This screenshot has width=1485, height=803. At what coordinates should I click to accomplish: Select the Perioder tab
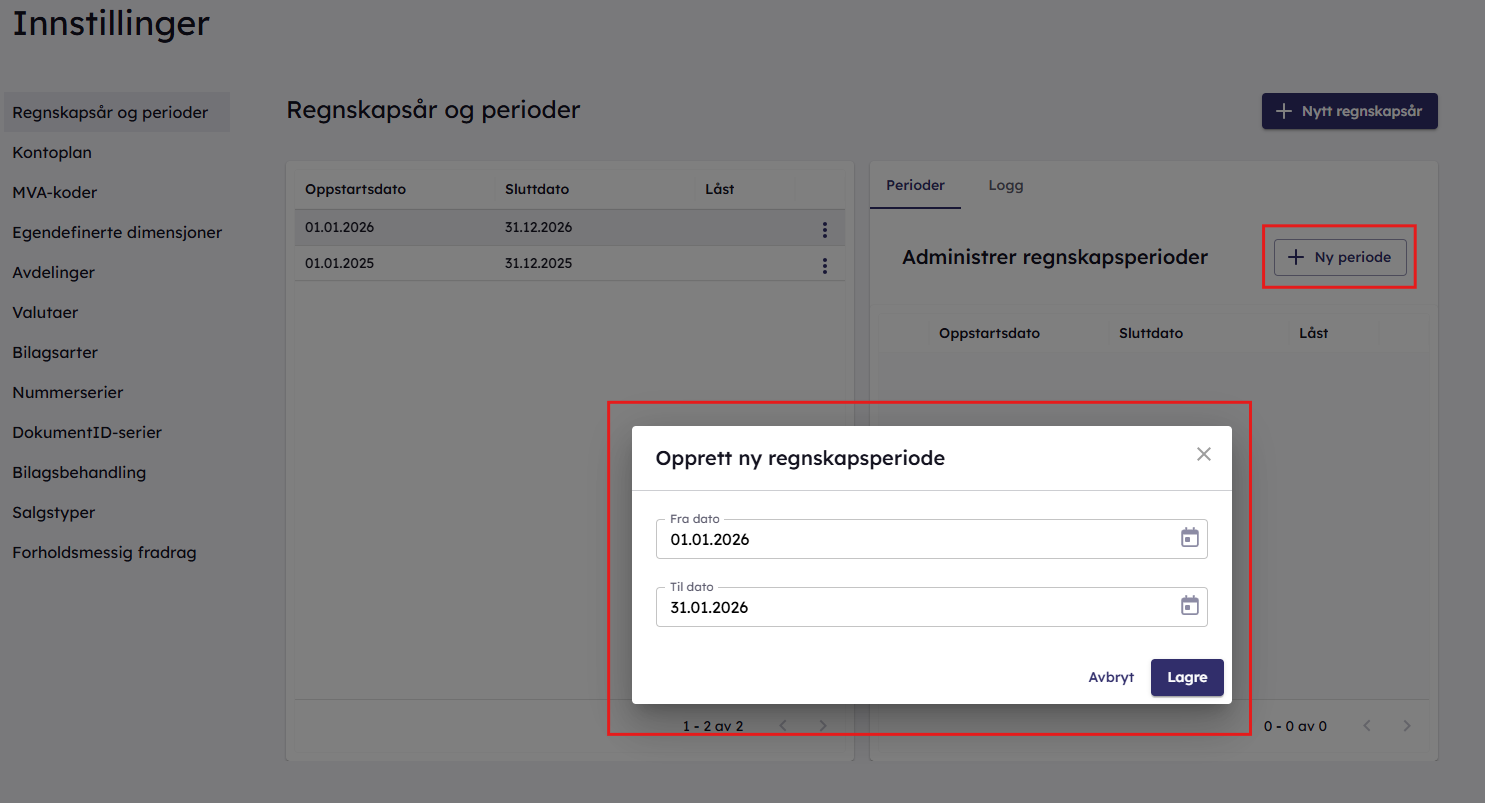(x=915, y=186)
